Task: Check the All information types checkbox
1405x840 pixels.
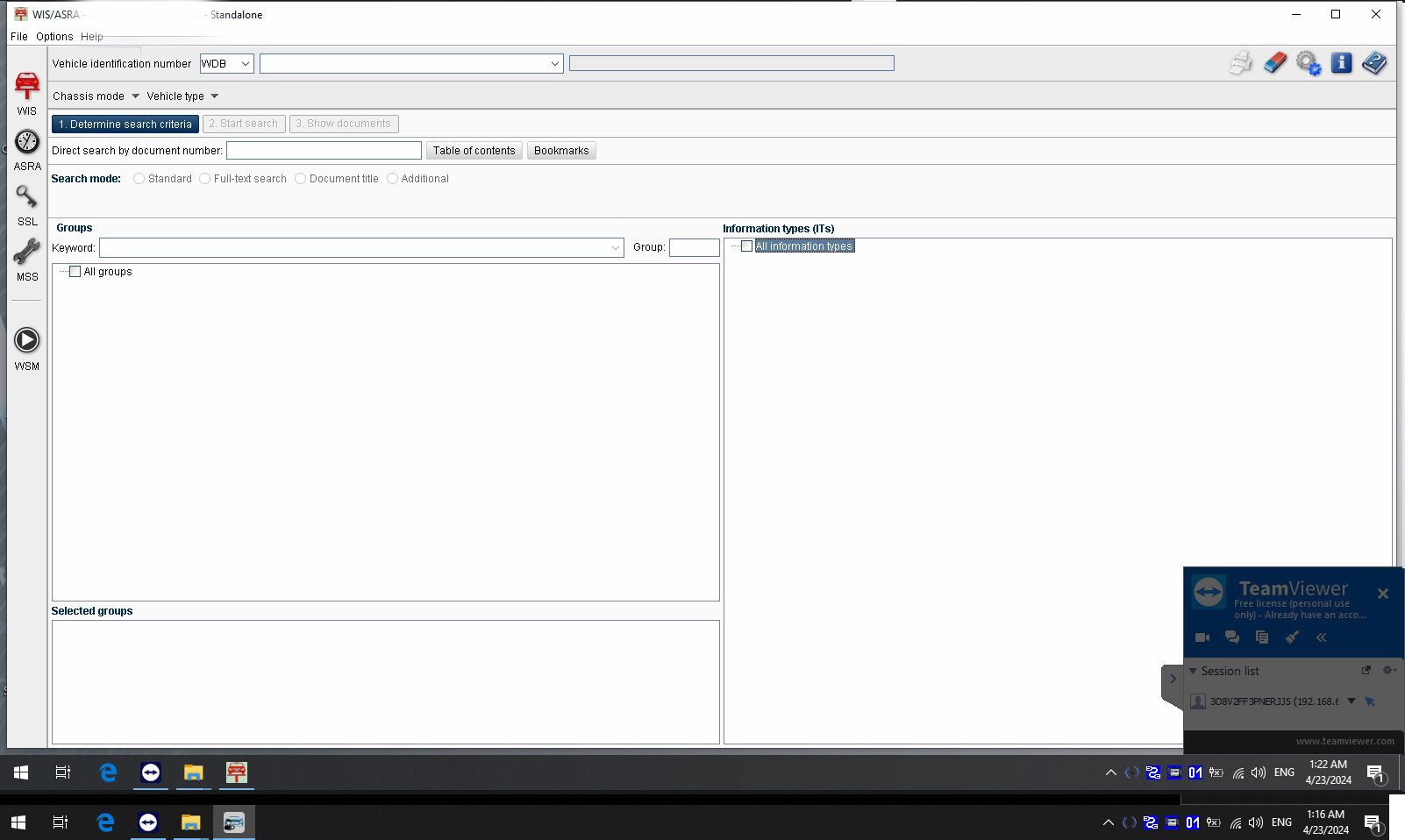Action: click(747, 246)
